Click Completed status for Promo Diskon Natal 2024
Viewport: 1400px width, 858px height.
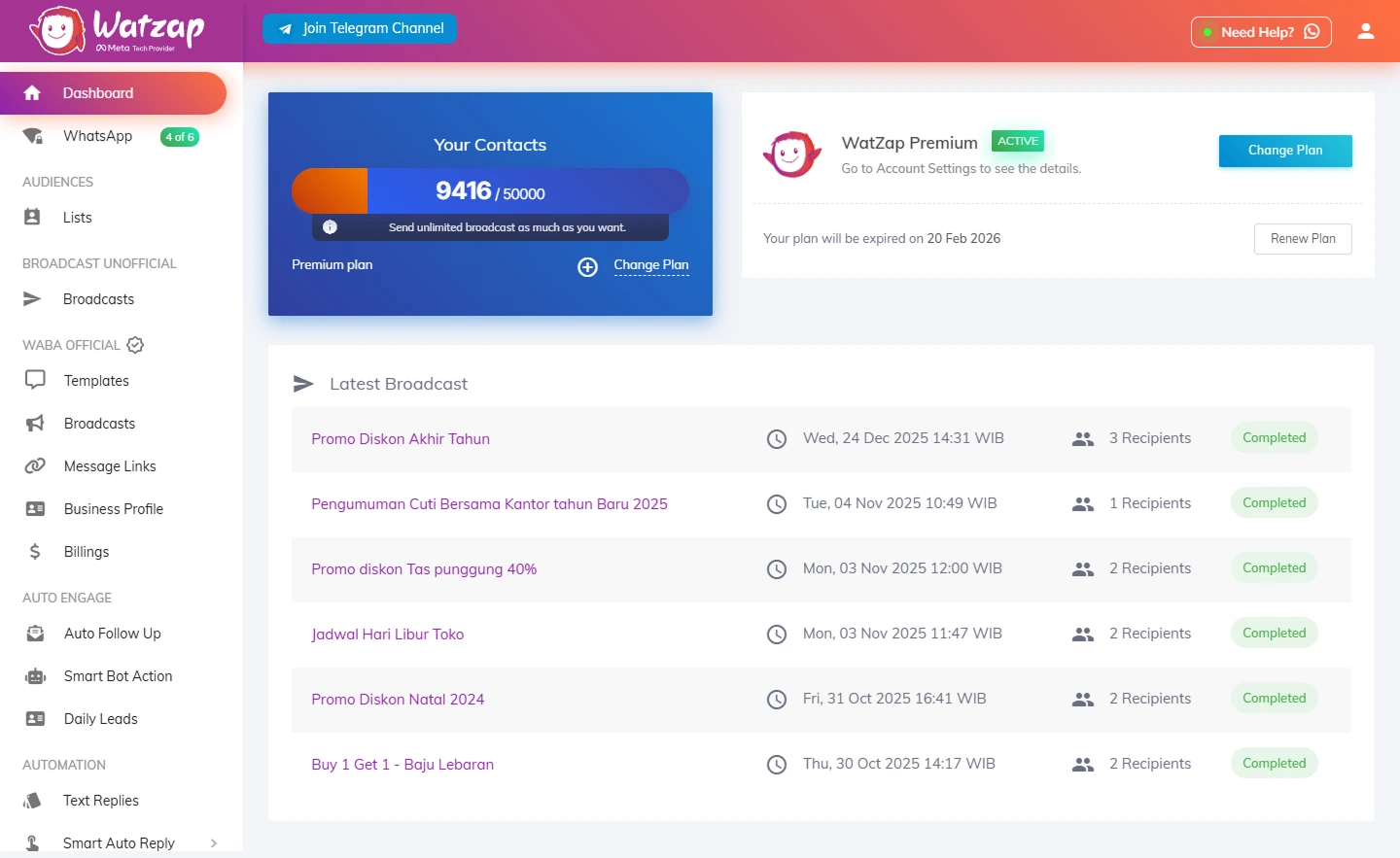tap(1274, 699)
